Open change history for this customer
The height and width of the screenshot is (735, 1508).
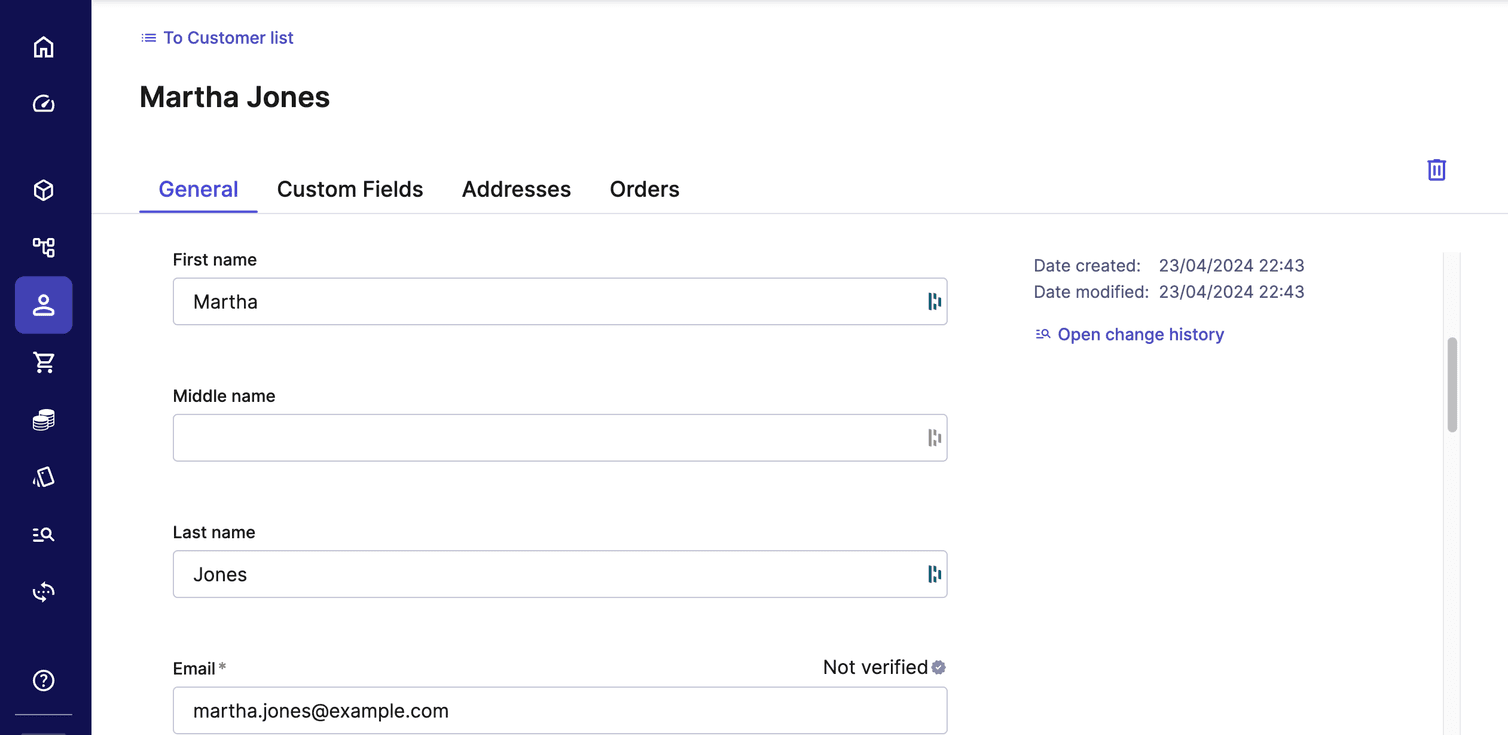click(x=1141, y=334)
